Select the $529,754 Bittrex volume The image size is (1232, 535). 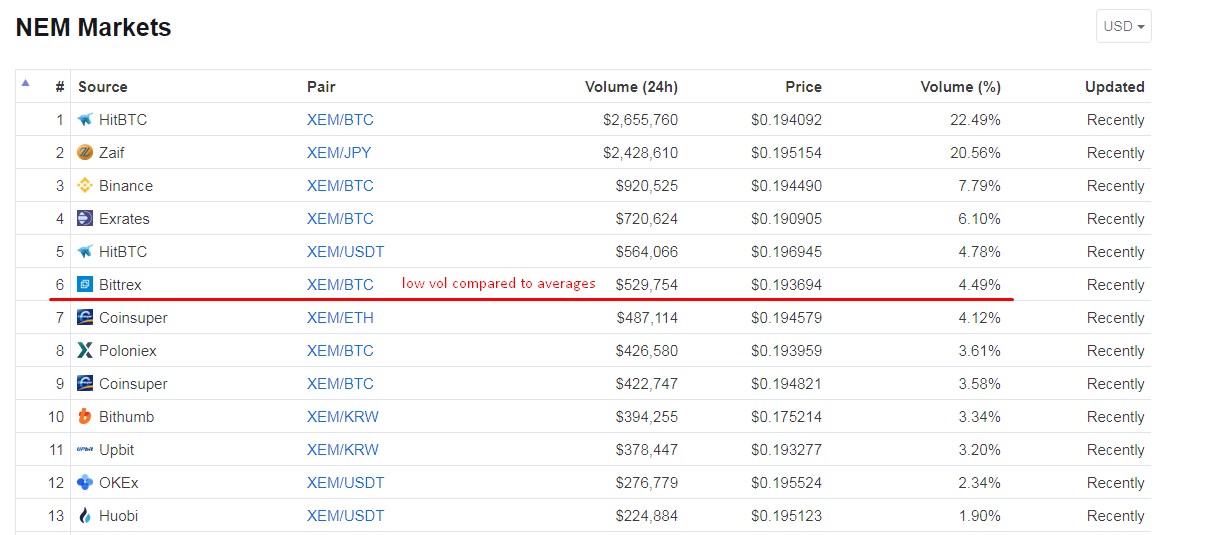click(x=647, y=285)
